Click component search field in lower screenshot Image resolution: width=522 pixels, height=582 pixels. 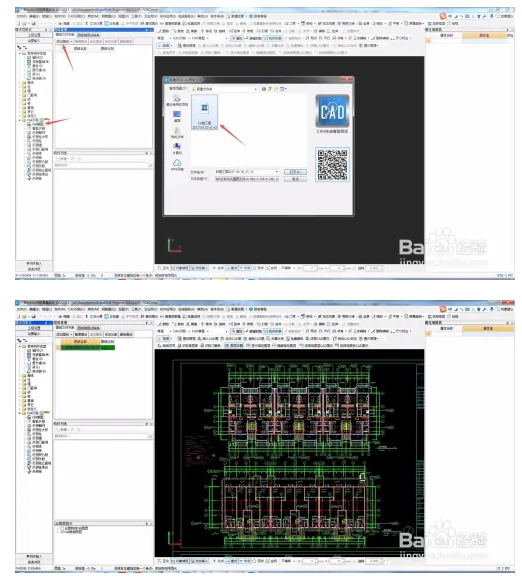(x=101, y=436)
